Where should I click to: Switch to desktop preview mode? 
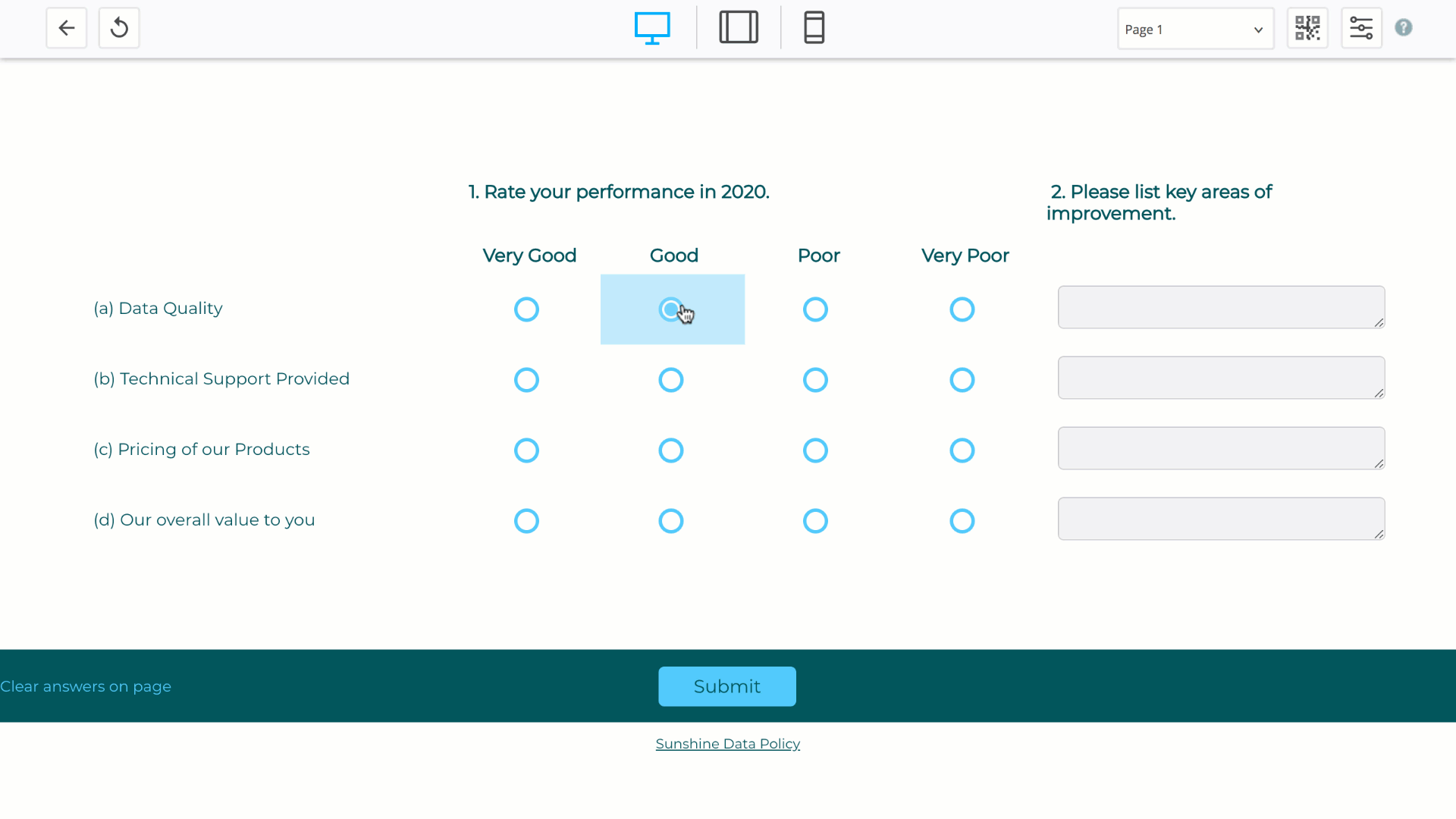(651, 28)
